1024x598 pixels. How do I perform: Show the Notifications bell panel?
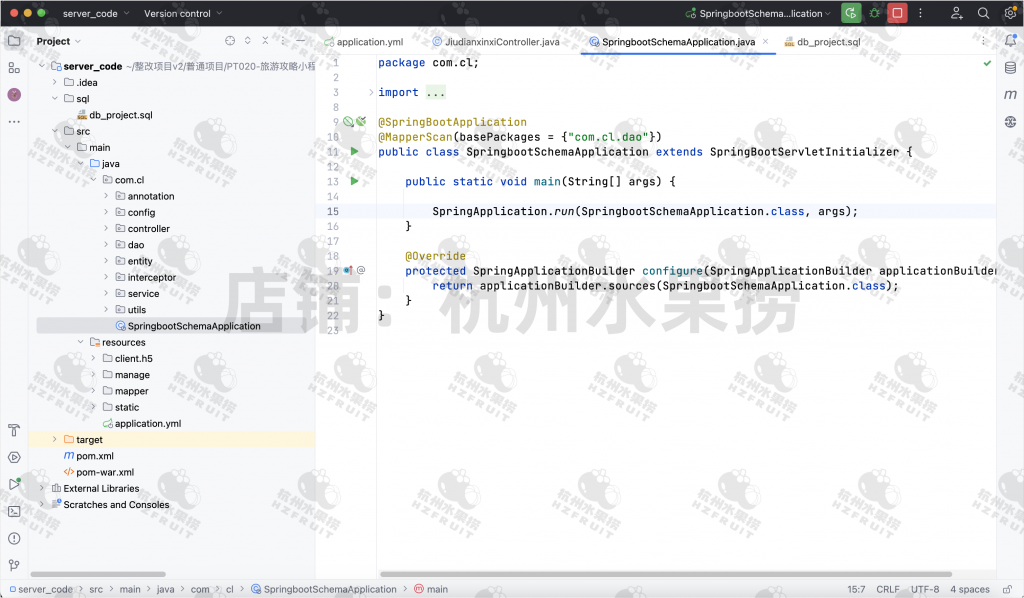coord(1010,41)
